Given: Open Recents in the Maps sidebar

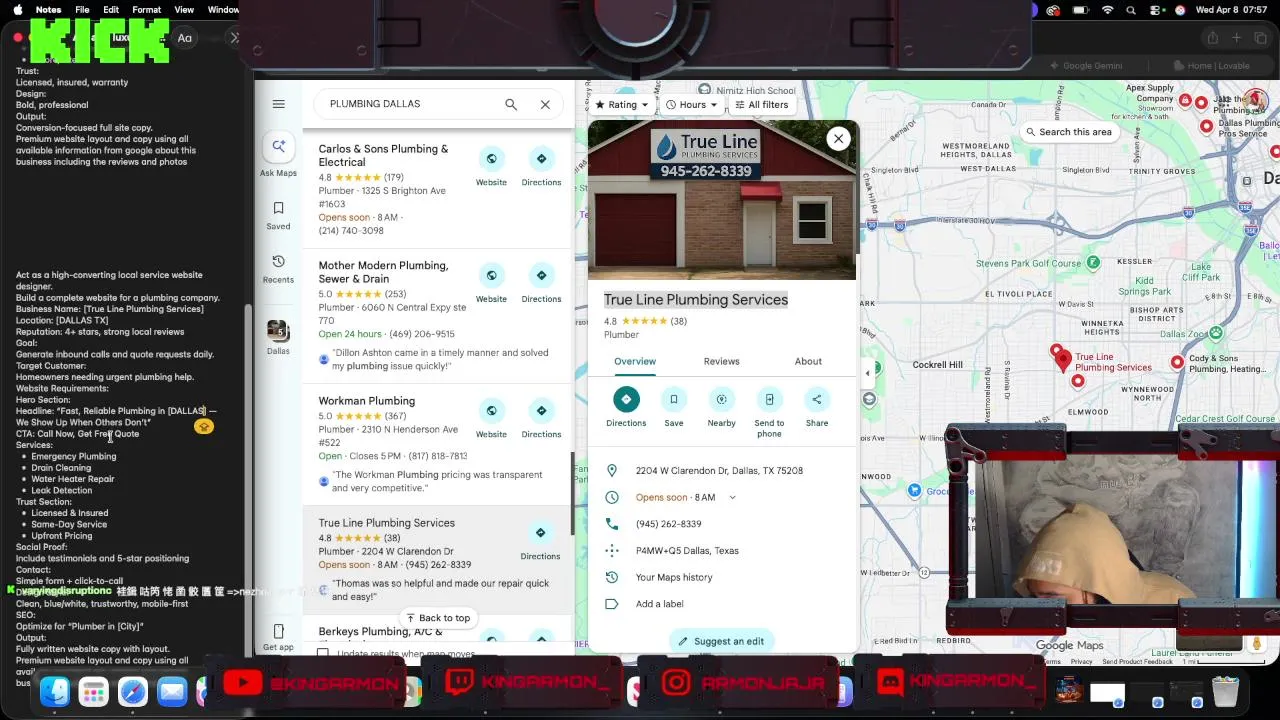Looking at the screenshot, I should pos(278,268).
